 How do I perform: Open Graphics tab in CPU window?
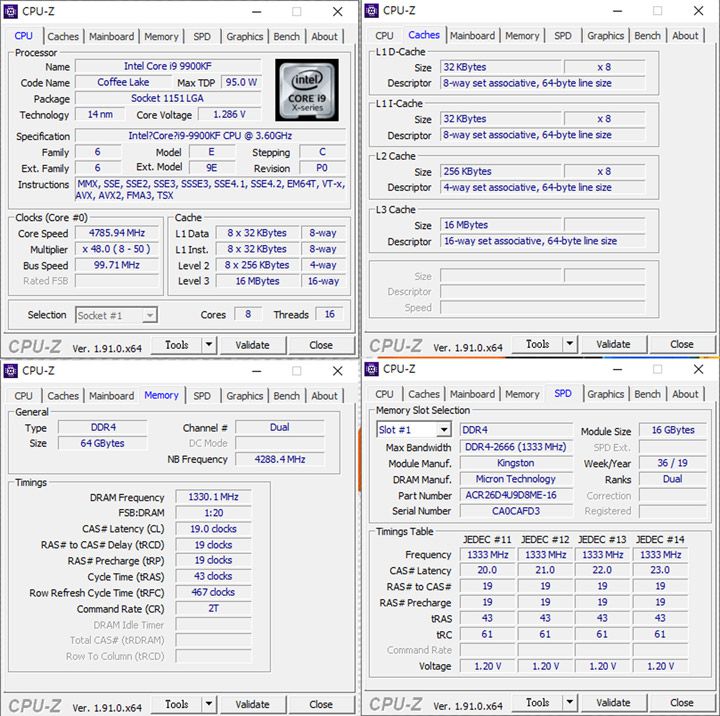245,36
